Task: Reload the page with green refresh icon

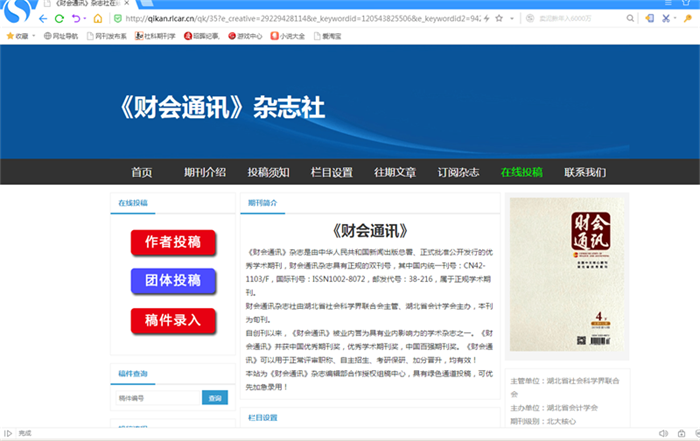Action: [59, 19]
